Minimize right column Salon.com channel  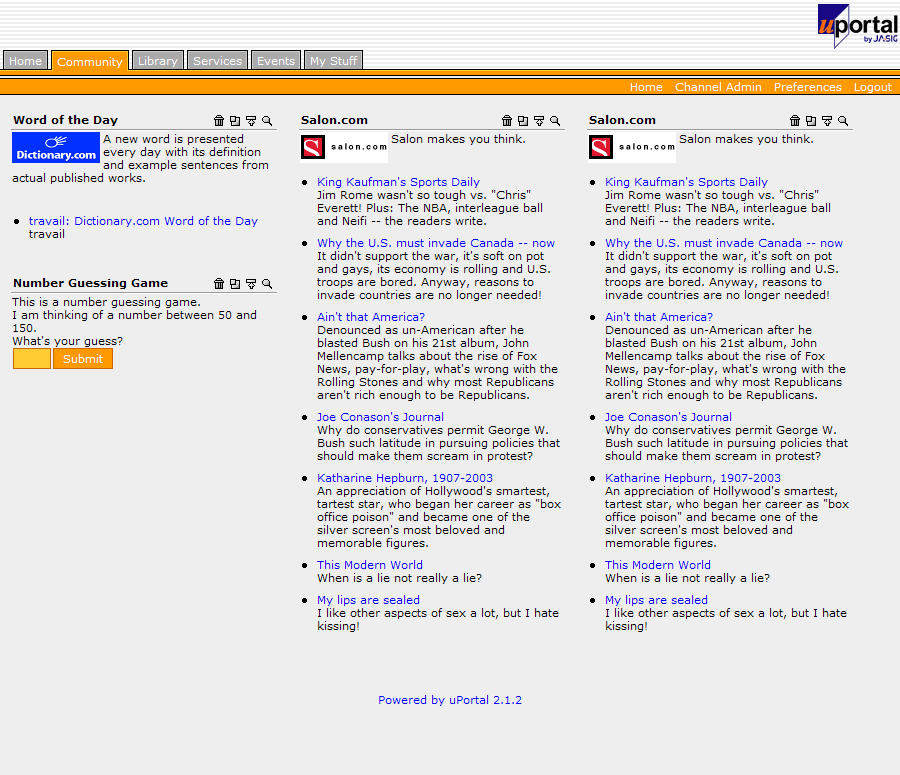827,121
